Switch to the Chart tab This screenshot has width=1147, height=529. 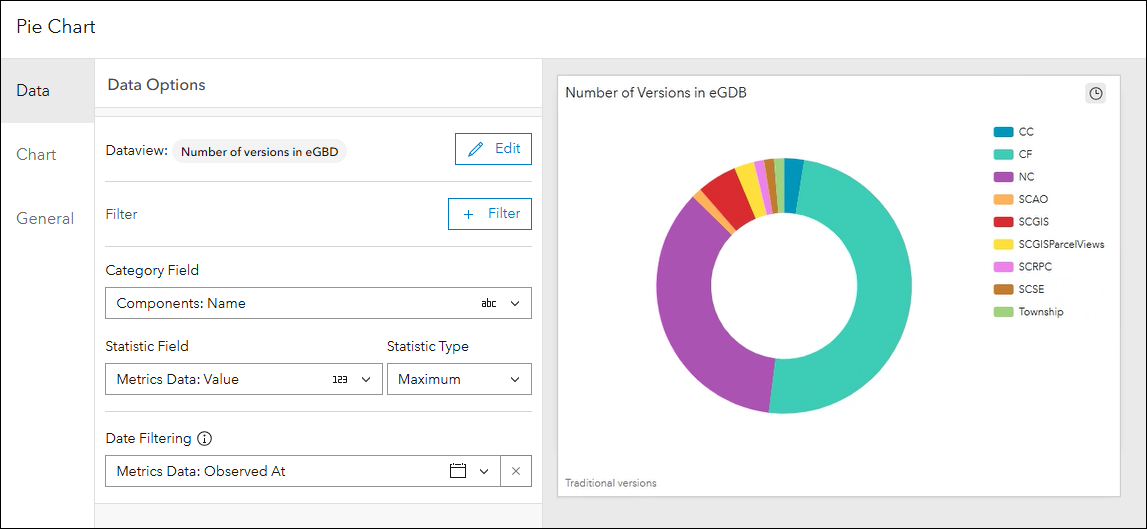(x=36, y=155)
